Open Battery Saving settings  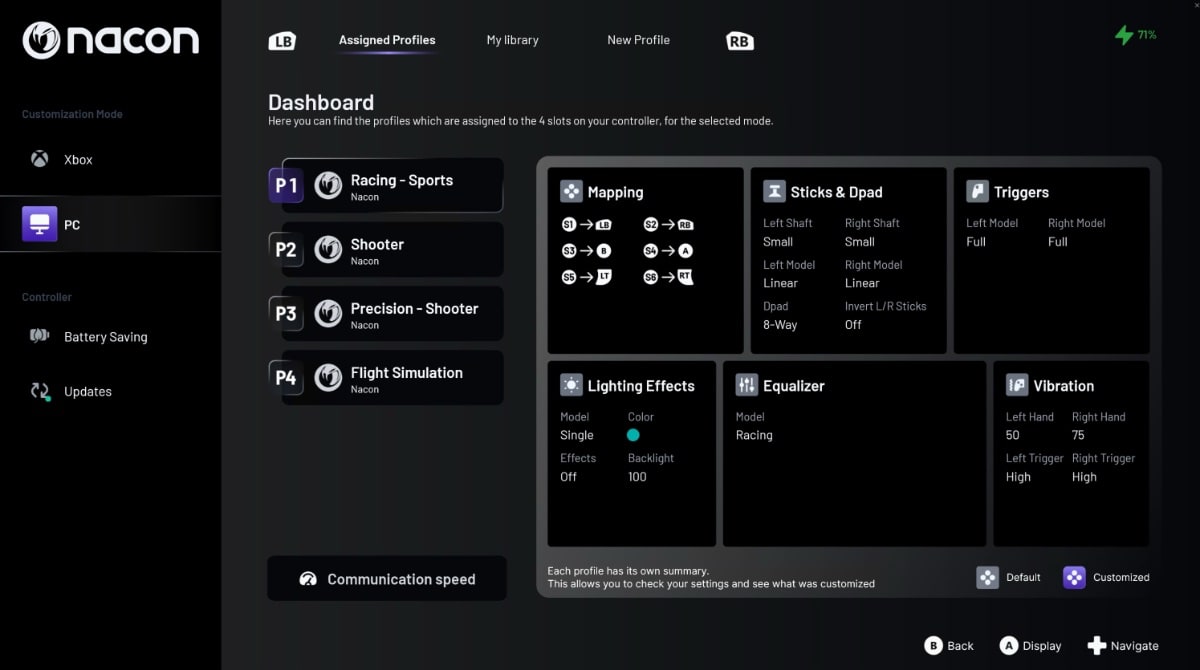click(x=105, y=337)
